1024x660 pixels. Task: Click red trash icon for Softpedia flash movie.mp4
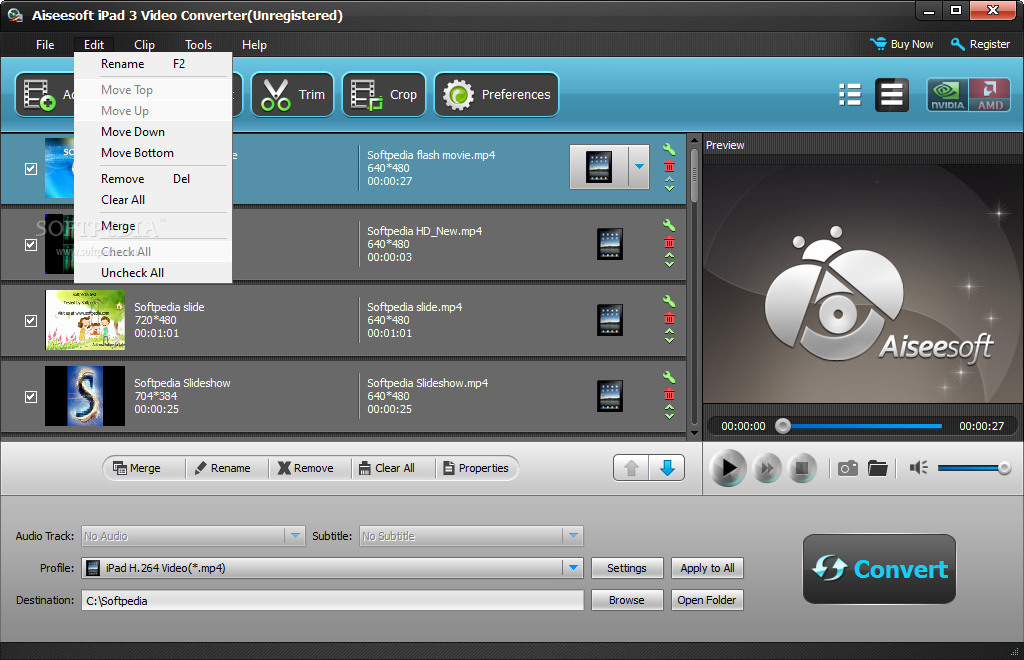click(x=669, y=166)
